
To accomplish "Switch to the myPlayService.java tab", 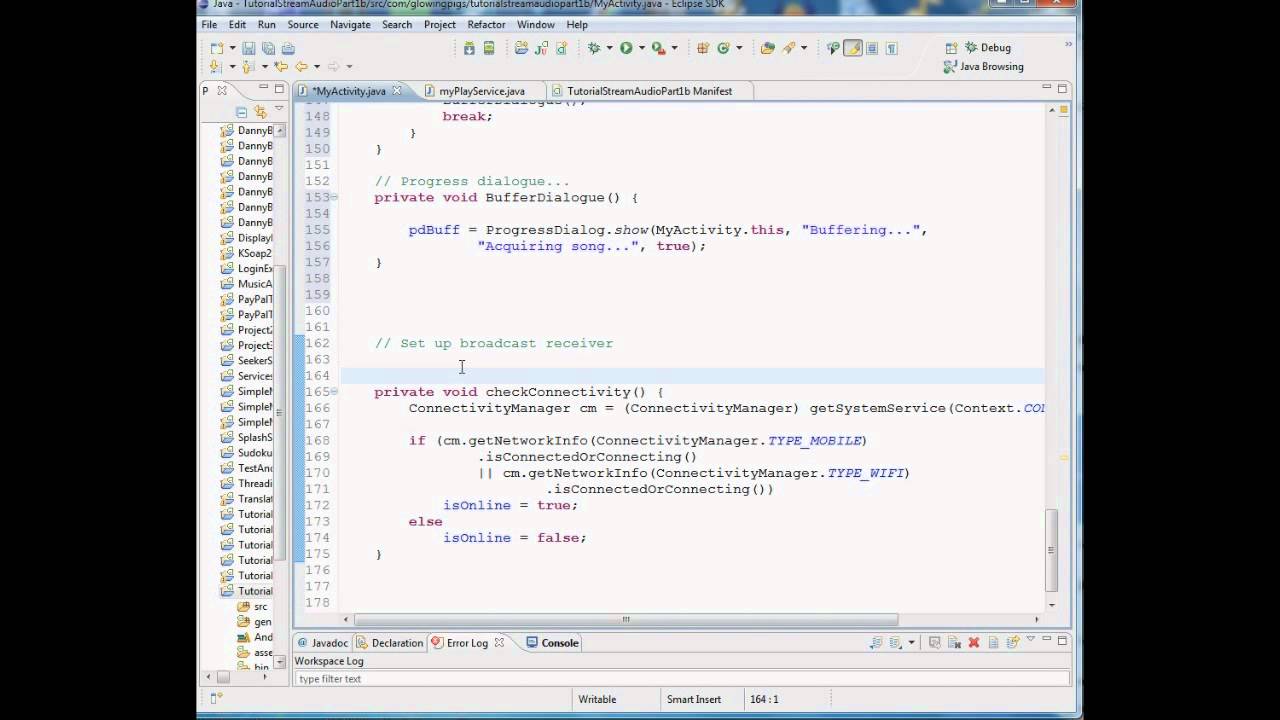I will click(x=481, y=91).
